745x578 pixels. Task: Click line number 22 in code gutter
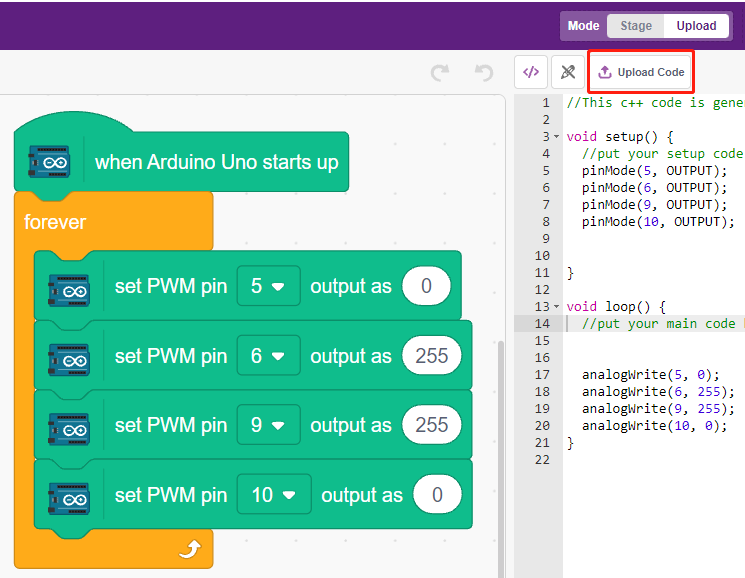click(542, 460)
